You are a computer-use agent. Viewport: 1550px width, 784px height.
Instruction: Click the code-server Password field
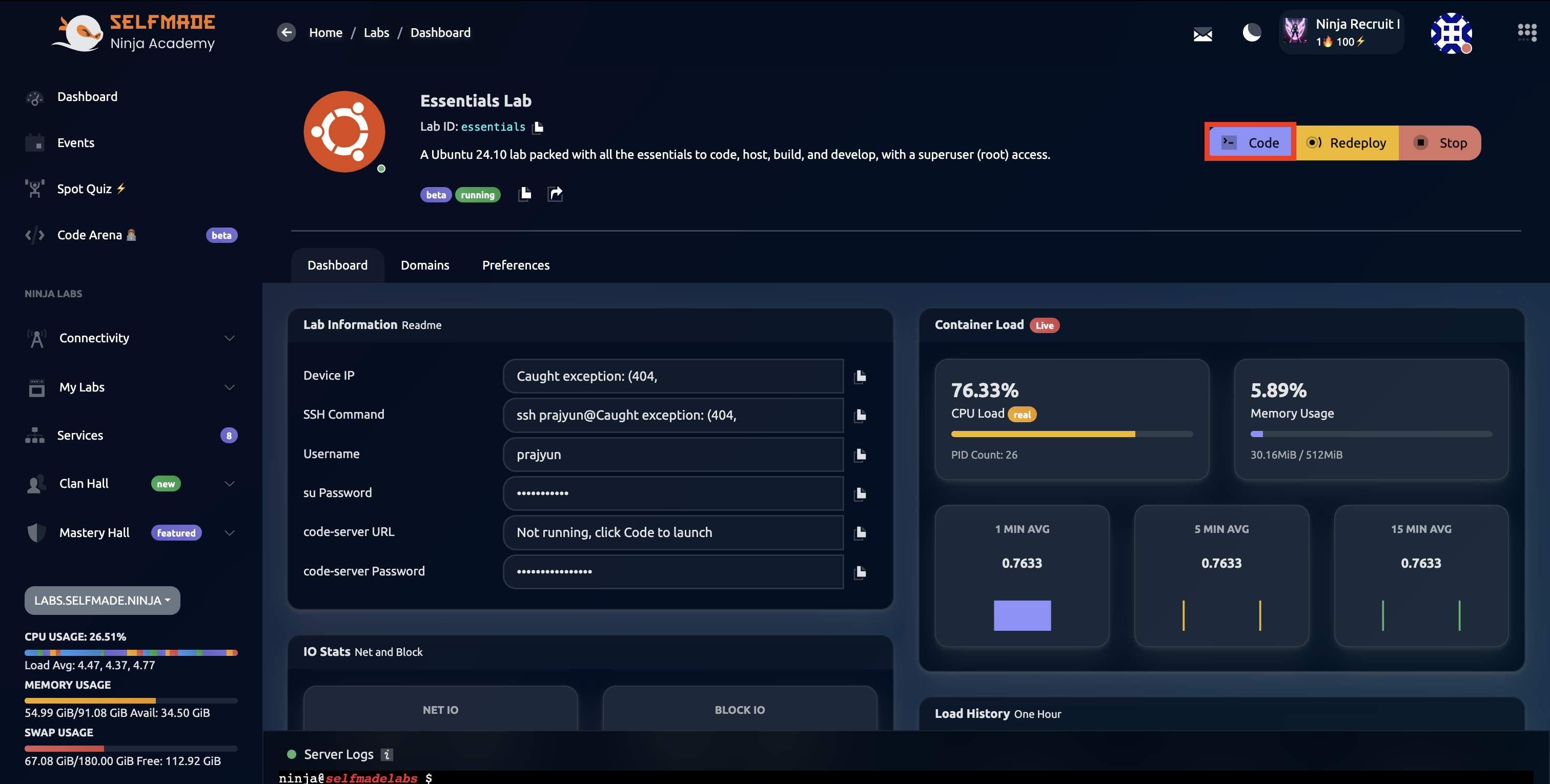click(674, 572)
